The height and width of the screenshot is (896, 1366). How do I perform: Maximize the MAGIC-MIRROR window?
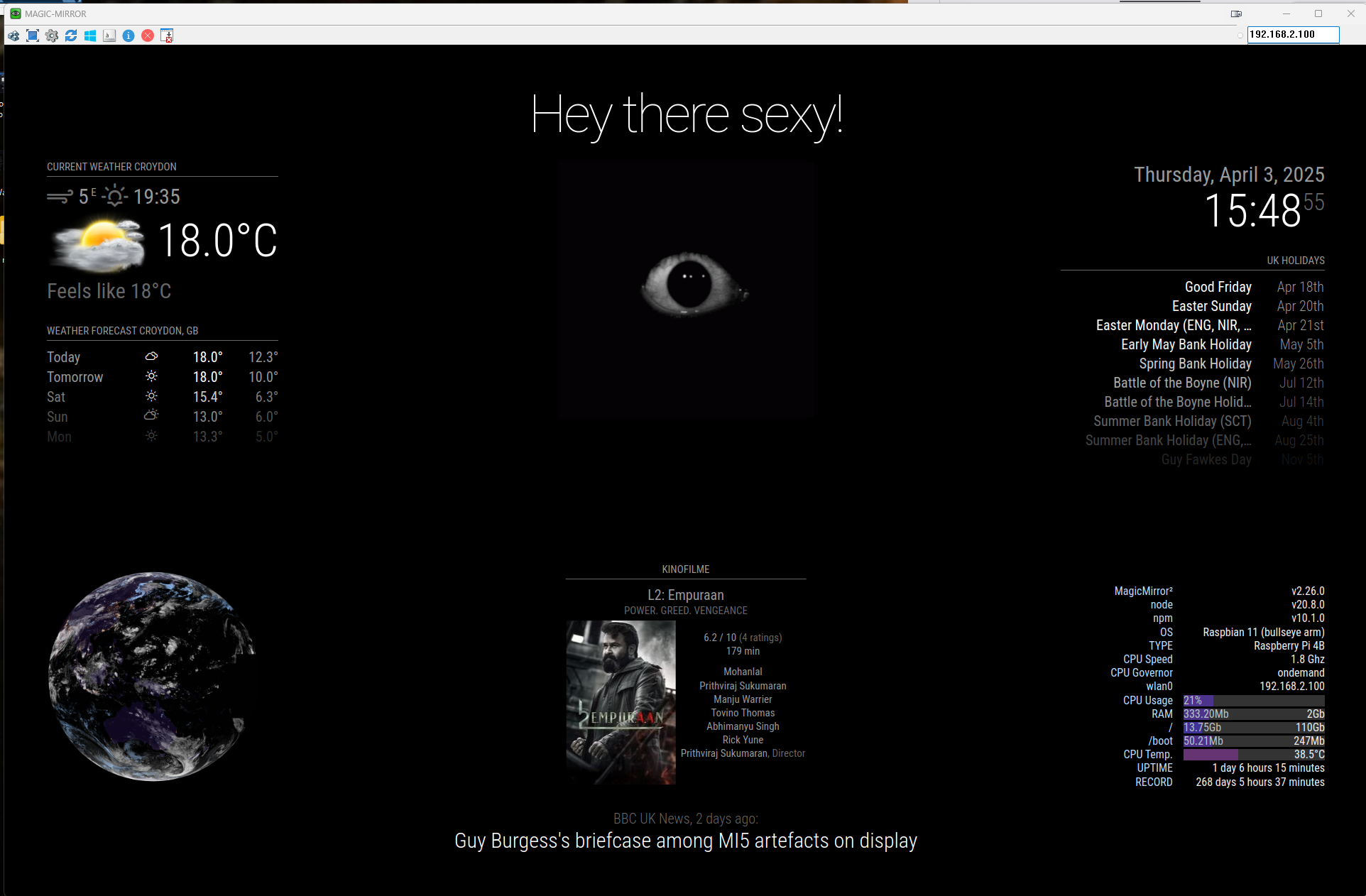coord(1318,13)
